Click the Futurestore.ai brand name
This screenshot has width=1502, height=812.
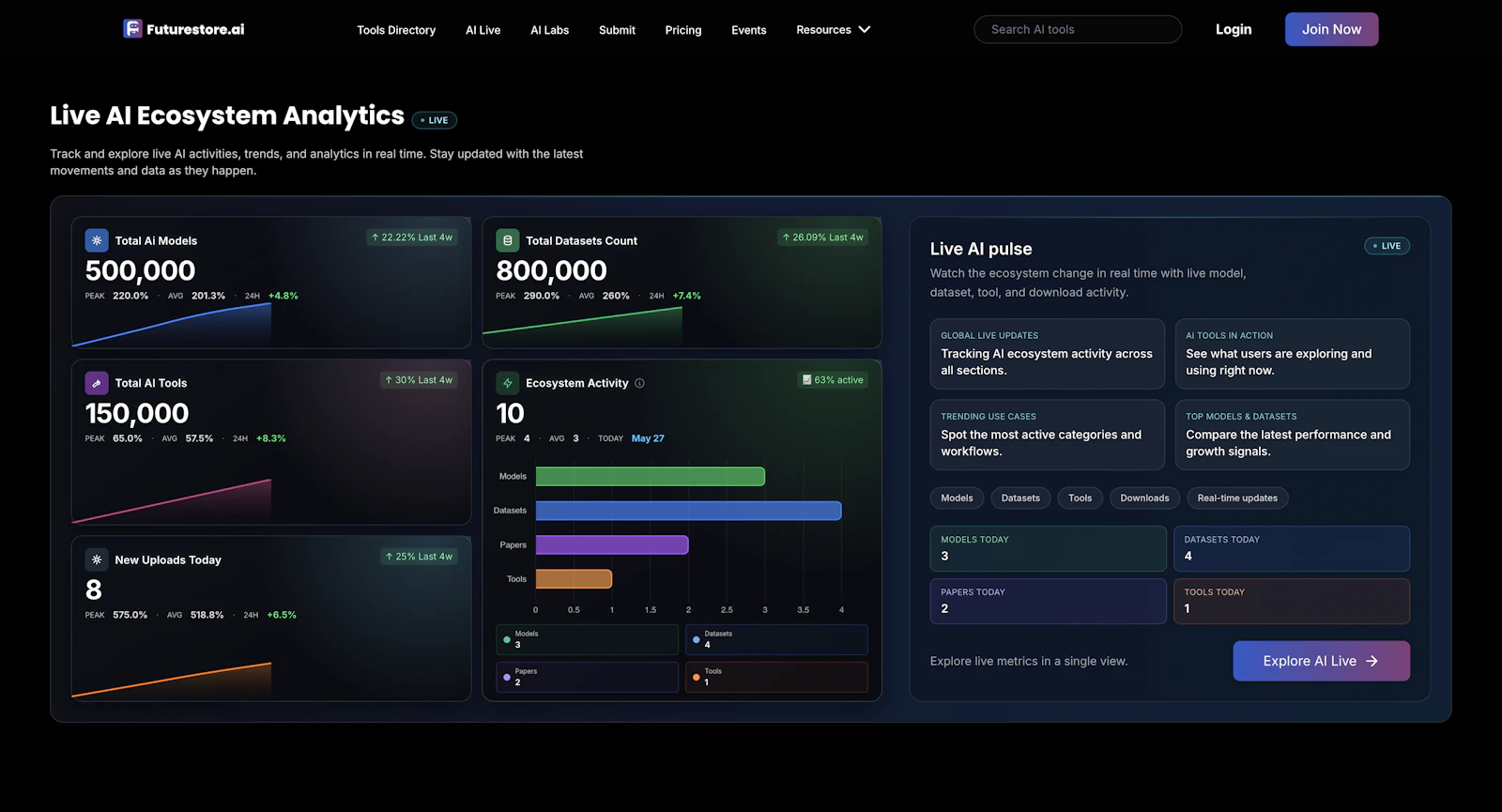click(x=195, y=29)
